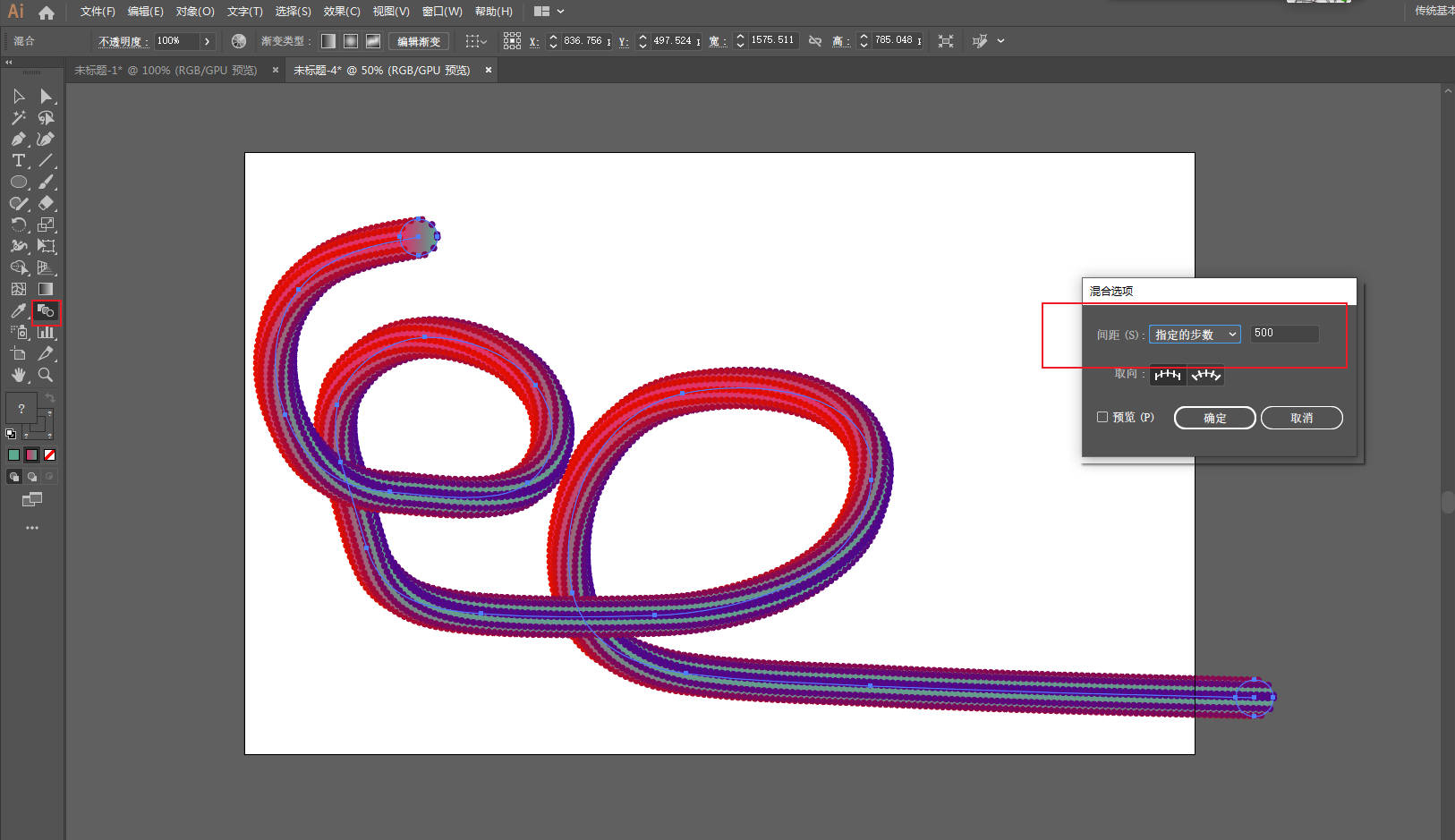This screenshot has height=840, width=1455.
Task: Click the Magic Wand tool
Action: 18,118
